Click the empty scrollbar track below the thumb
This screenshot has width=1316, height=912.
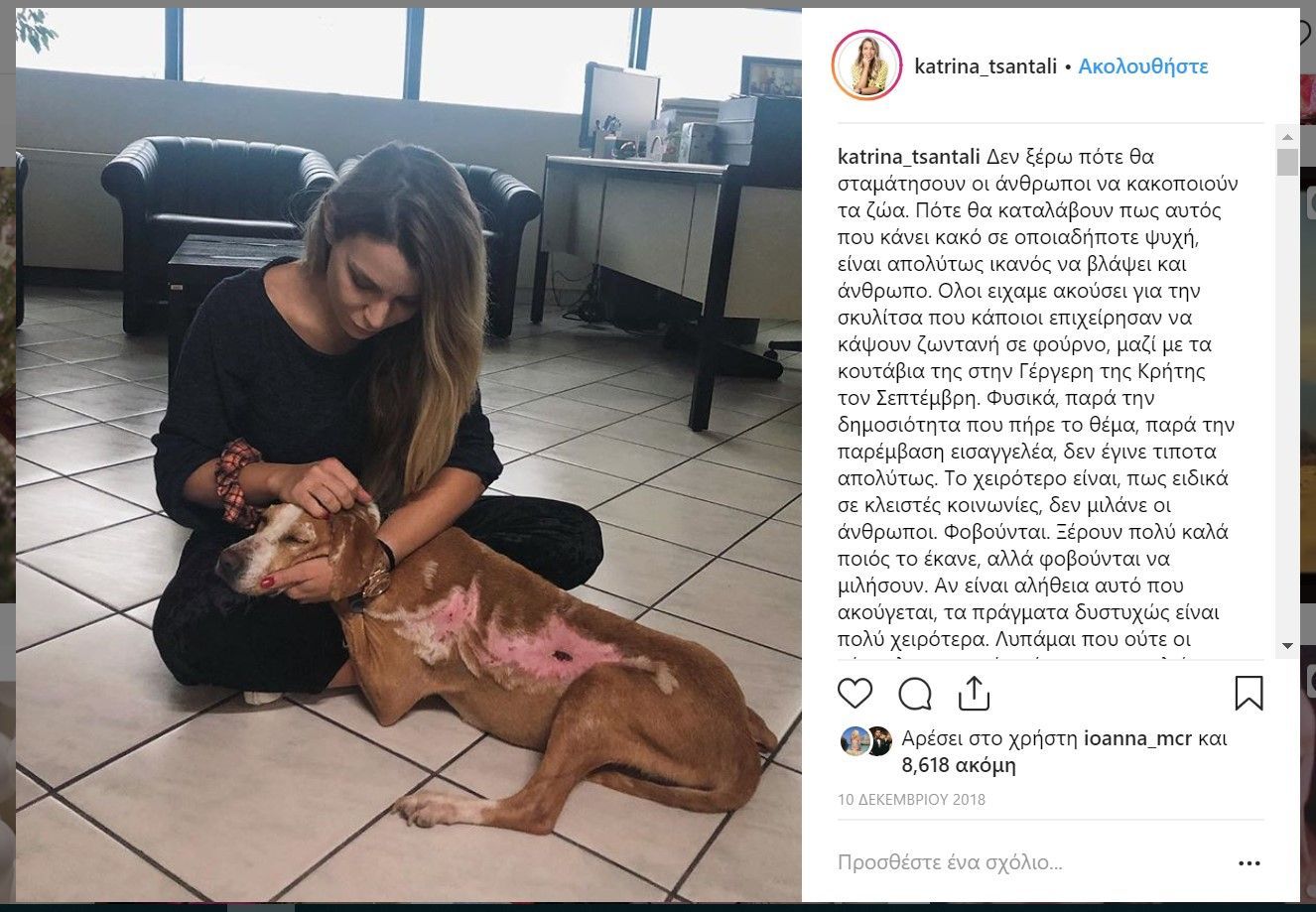(1287, 407)
